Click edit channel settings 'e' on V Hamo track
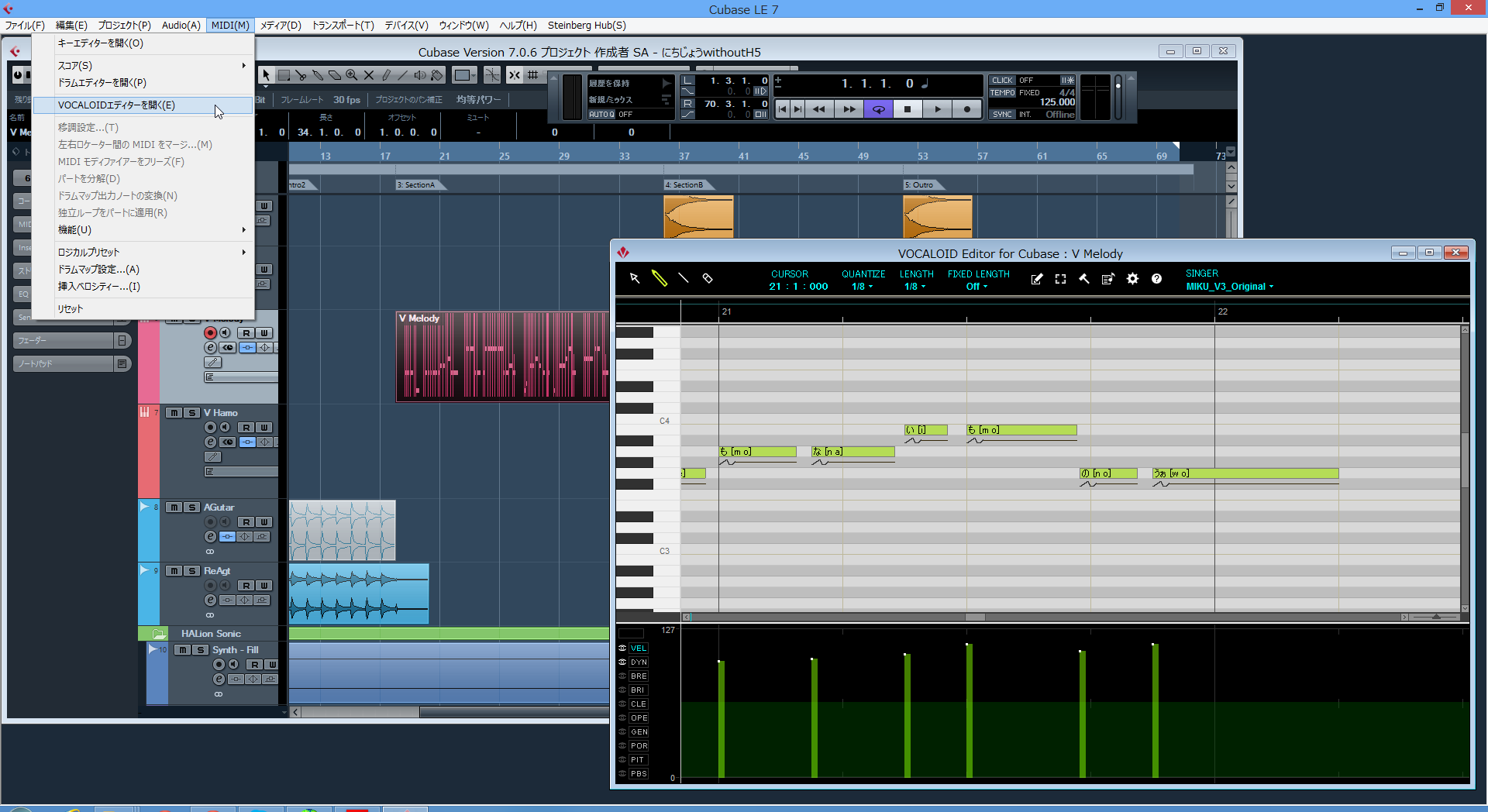 pos(210,442)
